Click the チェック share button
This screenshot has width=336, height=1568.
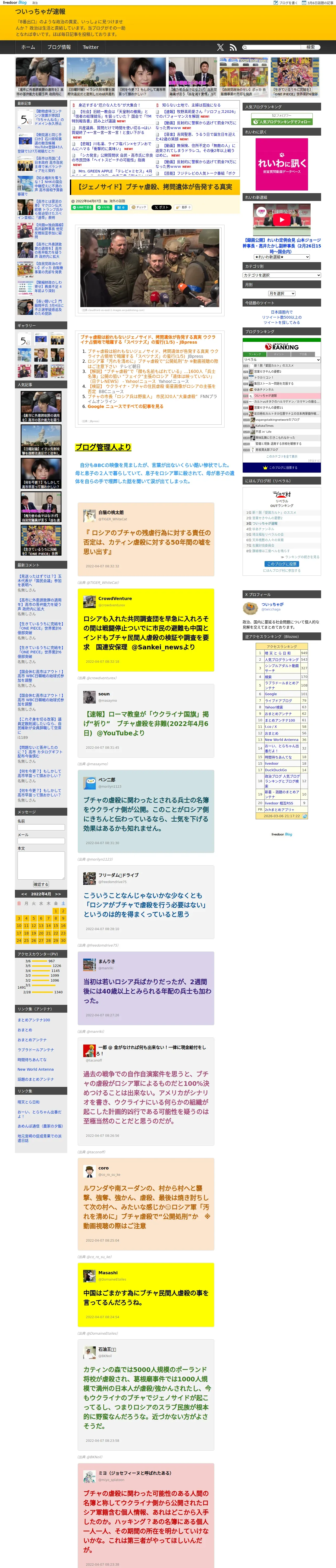pos(139,207)
